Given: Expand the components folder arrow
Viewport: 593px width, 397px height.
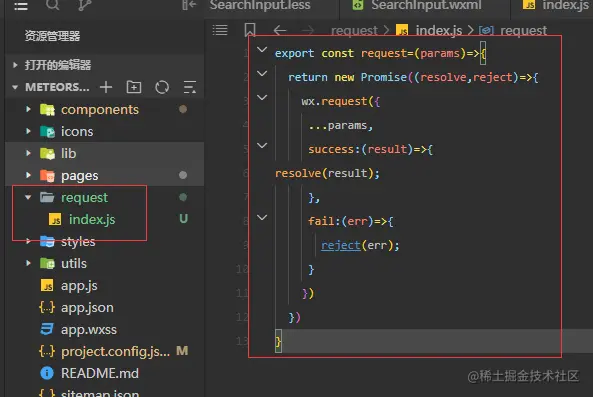Looking at the screenshot, I should pos(28,109).
